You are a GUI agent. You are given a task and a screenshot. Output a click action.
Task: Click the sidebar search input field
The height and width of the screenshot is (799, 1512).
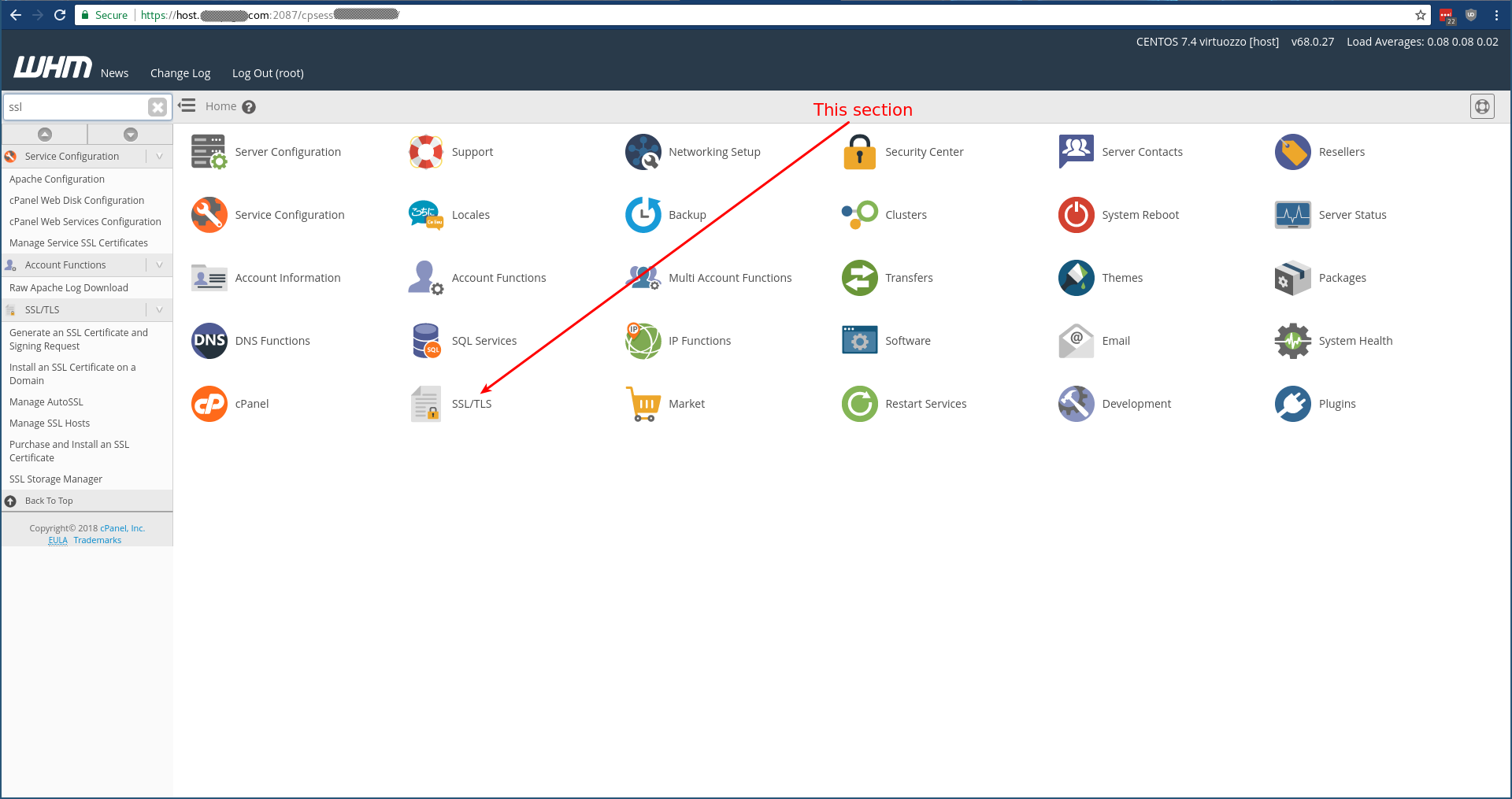coord(75,107)
